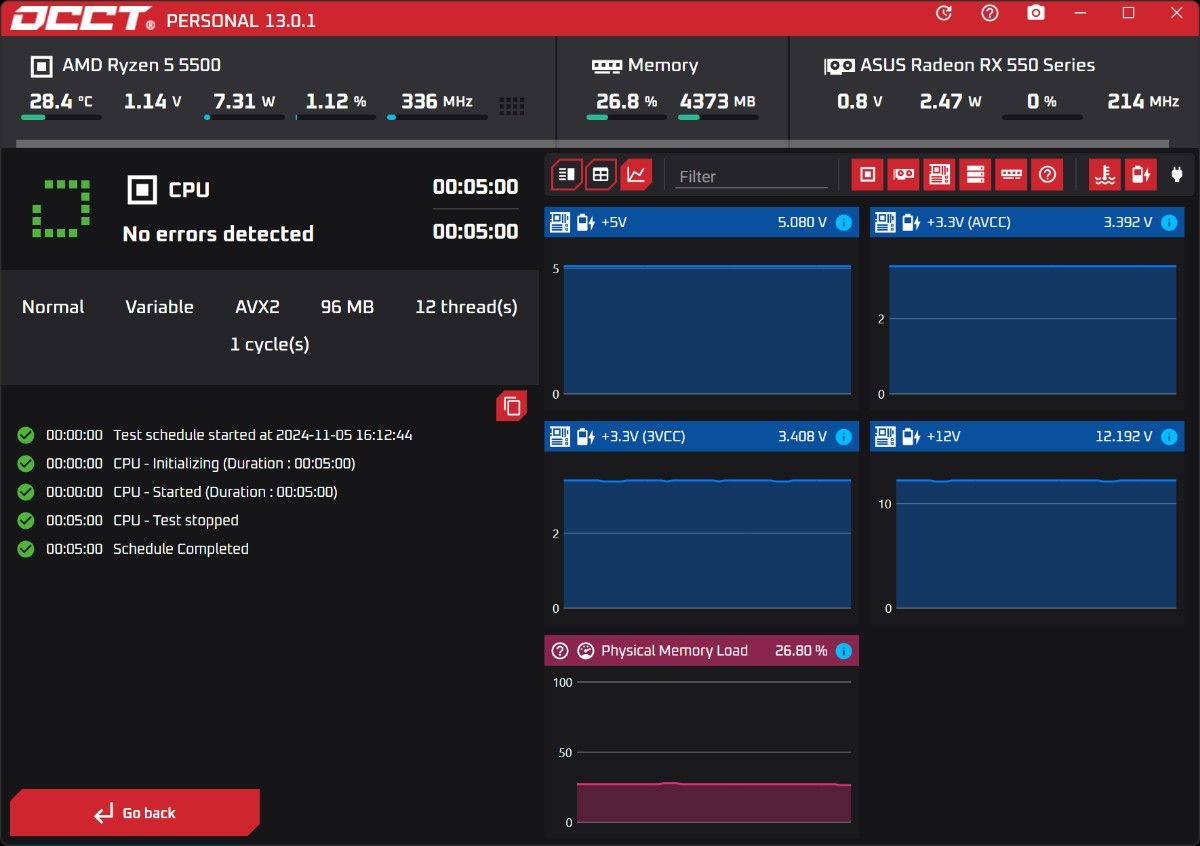Click the CPU temperature bar under 28.4 °C
Image resolution: width=1200 pixels, height=846 pixels.
[61, 117]
